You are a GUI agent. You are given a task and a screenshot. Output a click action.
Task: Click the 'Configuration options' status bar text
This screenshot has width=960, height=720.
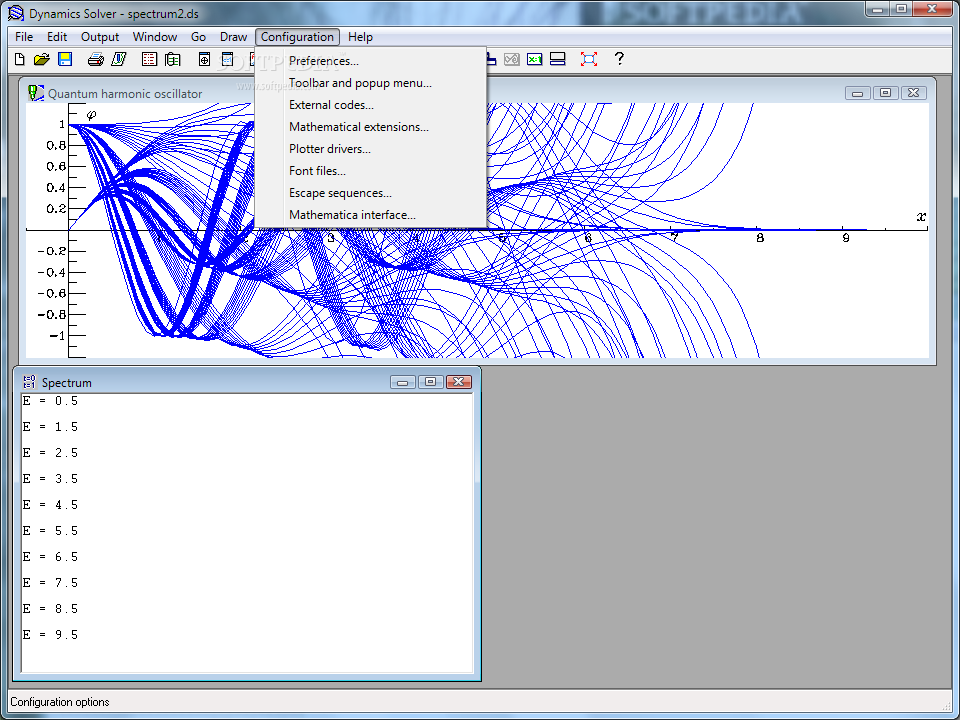[x=60, y=702]
